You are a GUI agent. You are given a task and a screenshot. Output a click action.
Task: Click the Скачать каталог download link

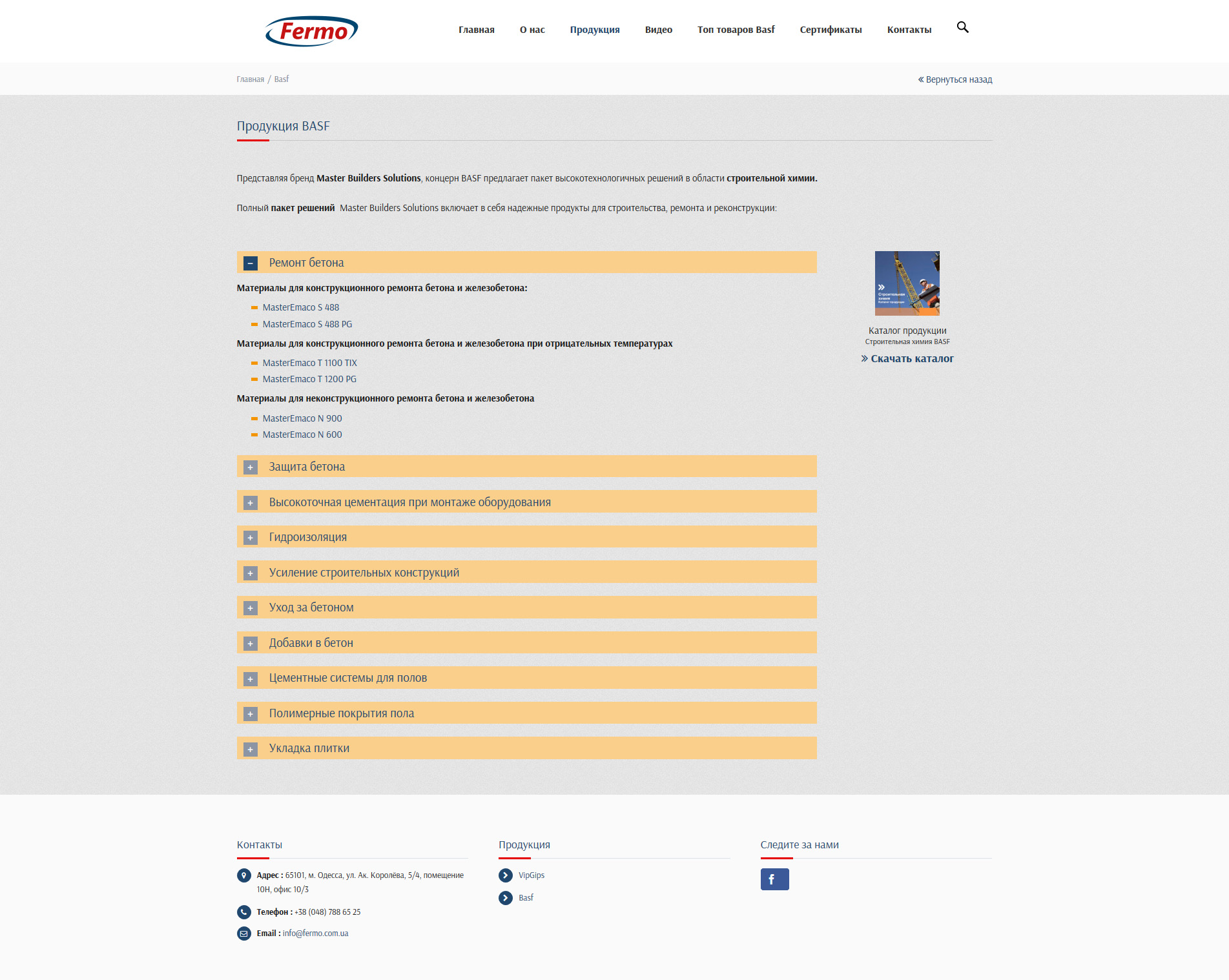tap(911, 359)
